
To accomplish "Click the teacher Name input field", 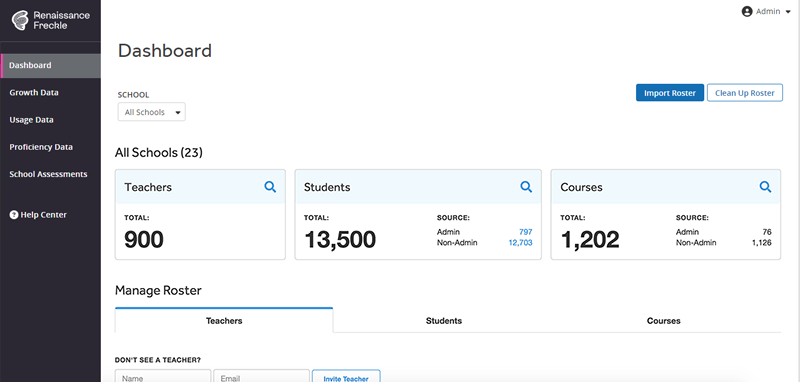I will click(x=163, y=376).
